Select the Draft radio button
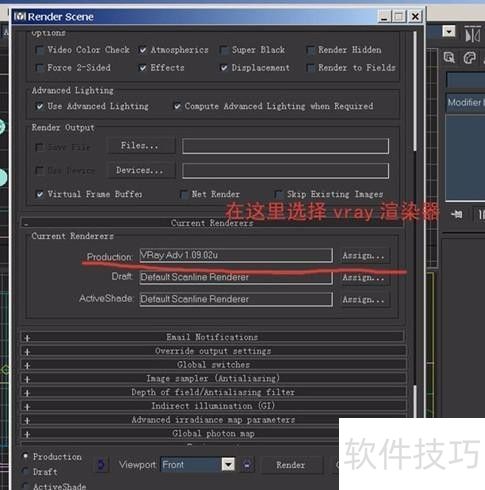The image size is (485, 490). [x=25, y=471]
